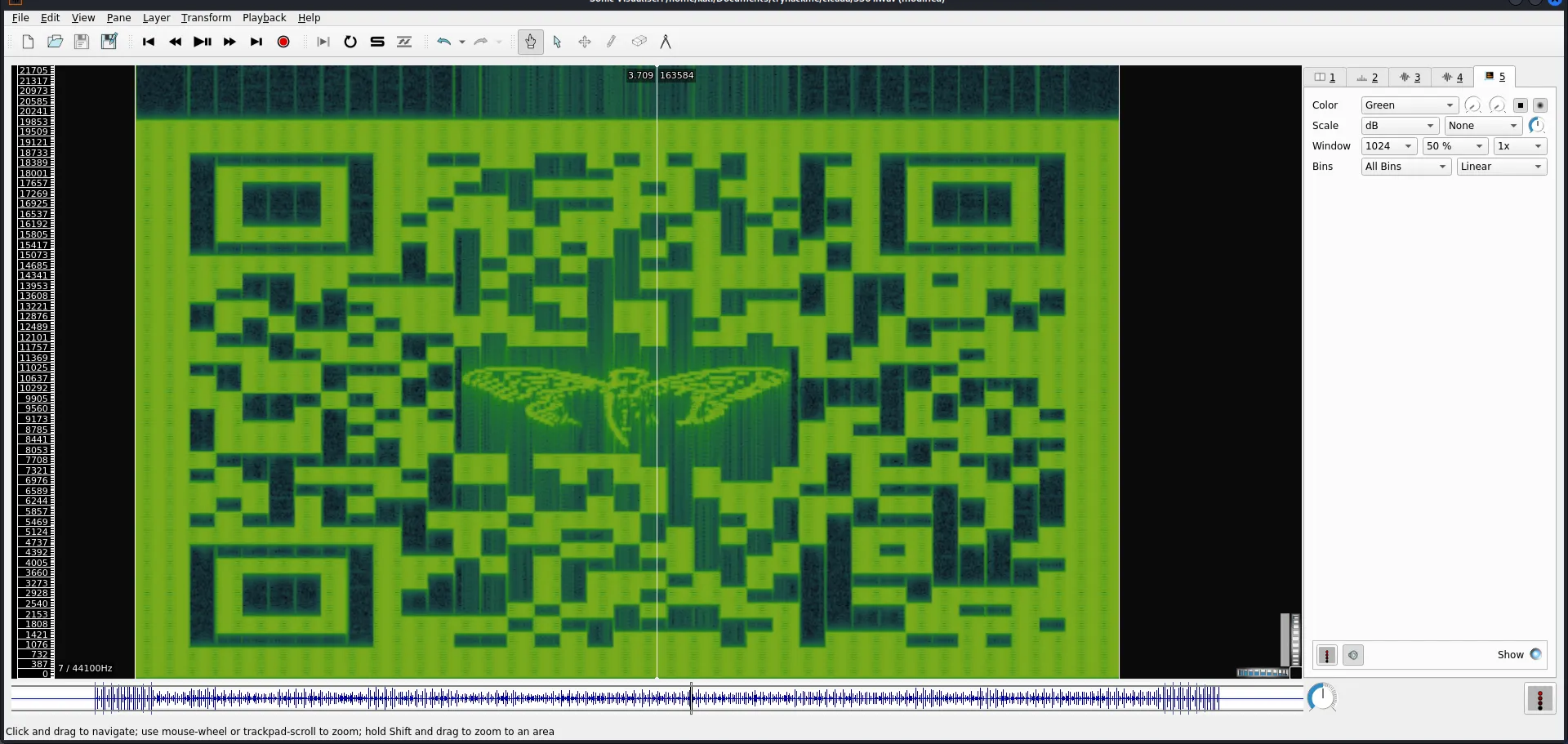Click the vertical zoom thumbwheel in the spectrogram
Screen dimensions: 1568x744
pyautogui.click(x=1295, y=640)
